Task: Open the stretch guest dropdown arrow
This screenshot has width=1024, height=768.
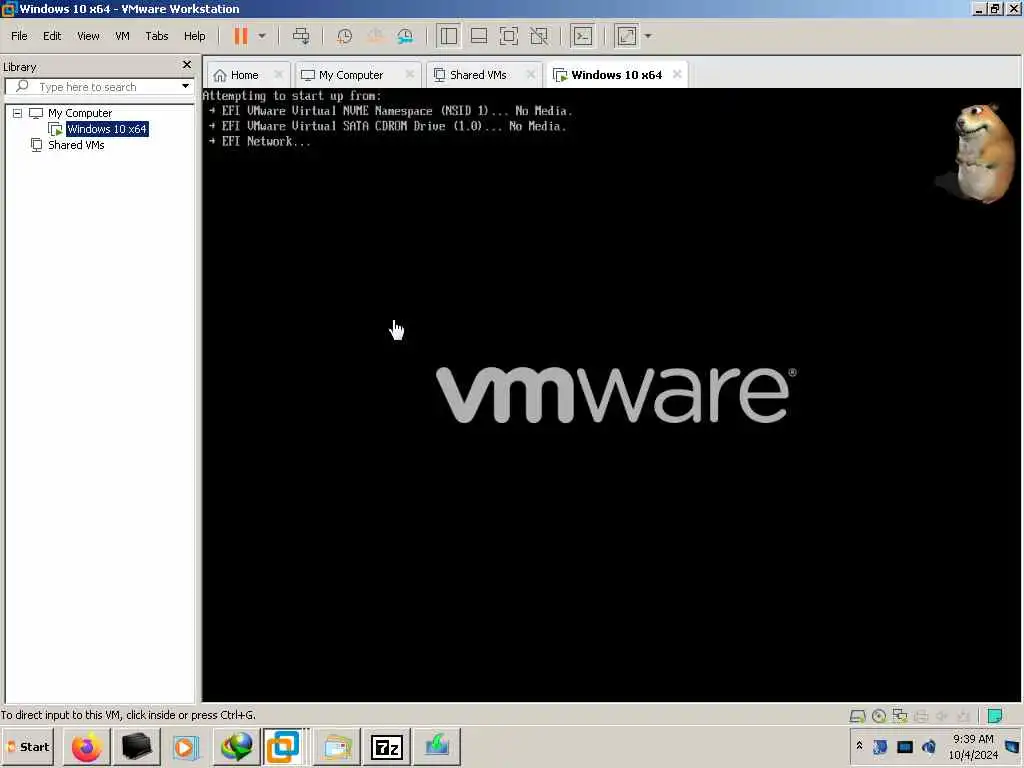Action: [x=648, y=36]
